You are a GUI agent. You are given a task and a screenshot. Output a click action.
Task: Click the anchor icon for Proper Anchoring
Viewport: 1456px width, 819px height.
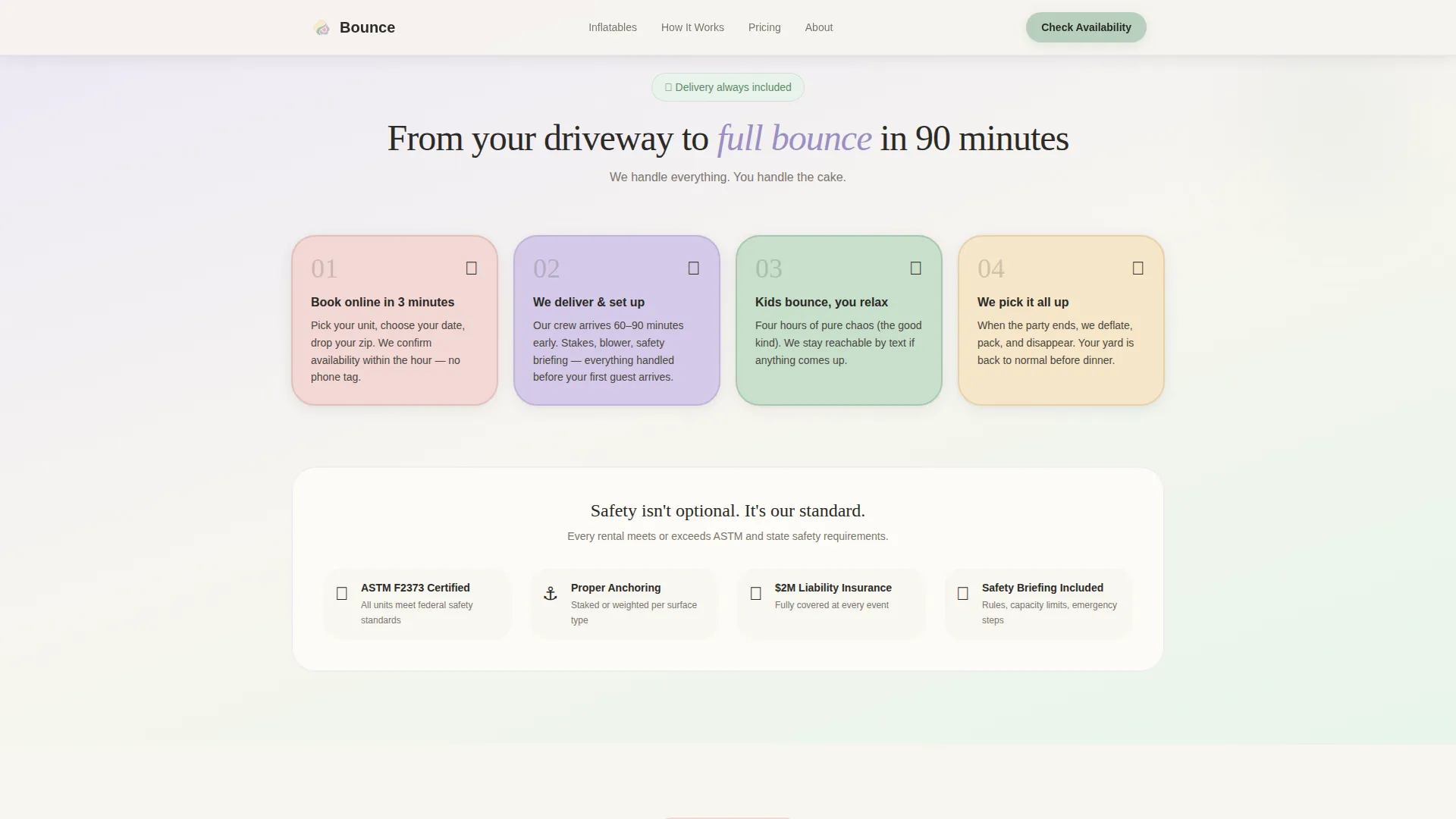point(551,594)
